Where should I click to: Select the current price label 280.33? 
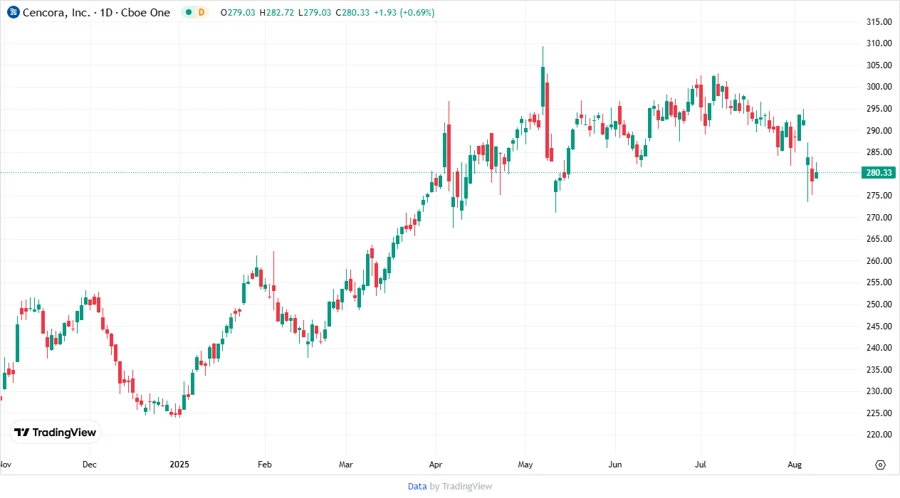point(878,173)
